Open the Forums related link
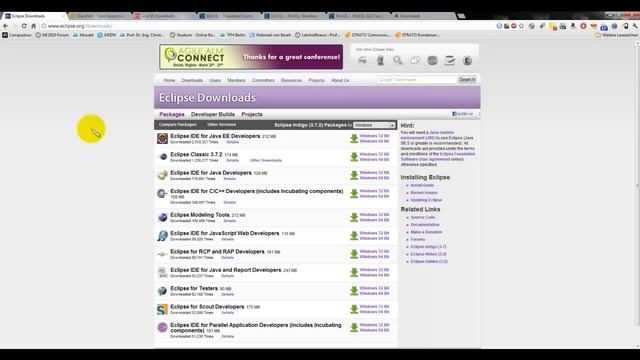 [x=418, y=239]
